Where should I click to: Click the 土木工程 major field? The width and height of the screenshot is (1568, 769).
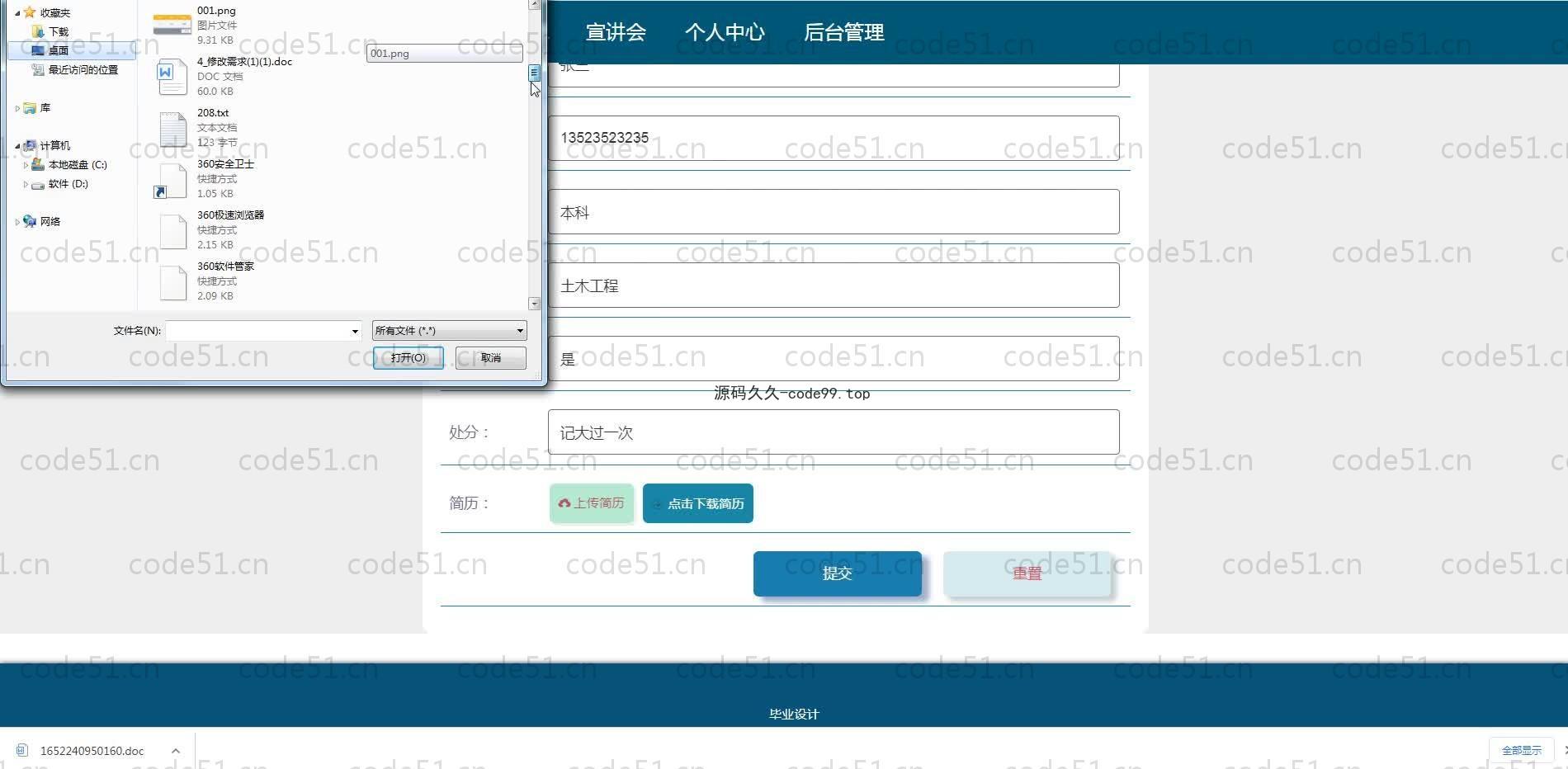pos(834,285)
